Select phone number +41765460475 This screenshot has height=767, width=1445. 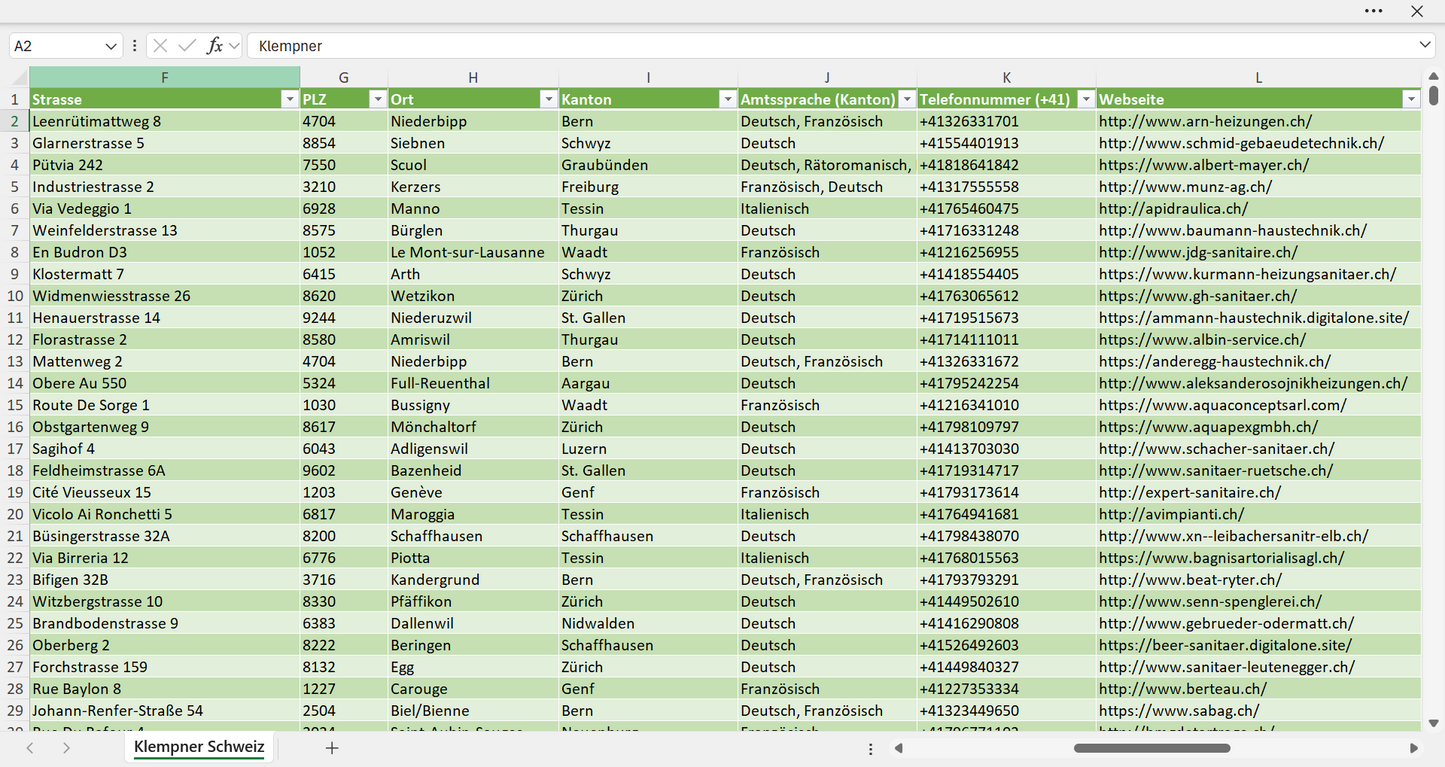(x=1006, y=209)
